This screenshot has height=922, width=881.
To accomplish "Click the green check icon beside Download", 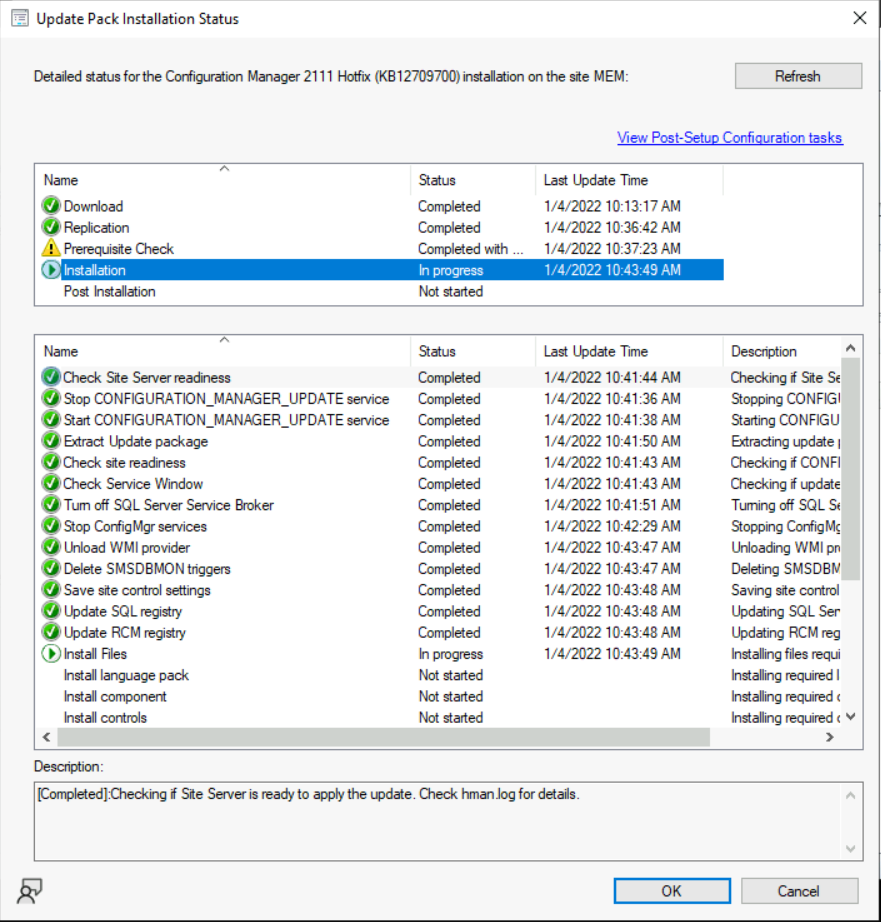I will (x=51, y=206).
